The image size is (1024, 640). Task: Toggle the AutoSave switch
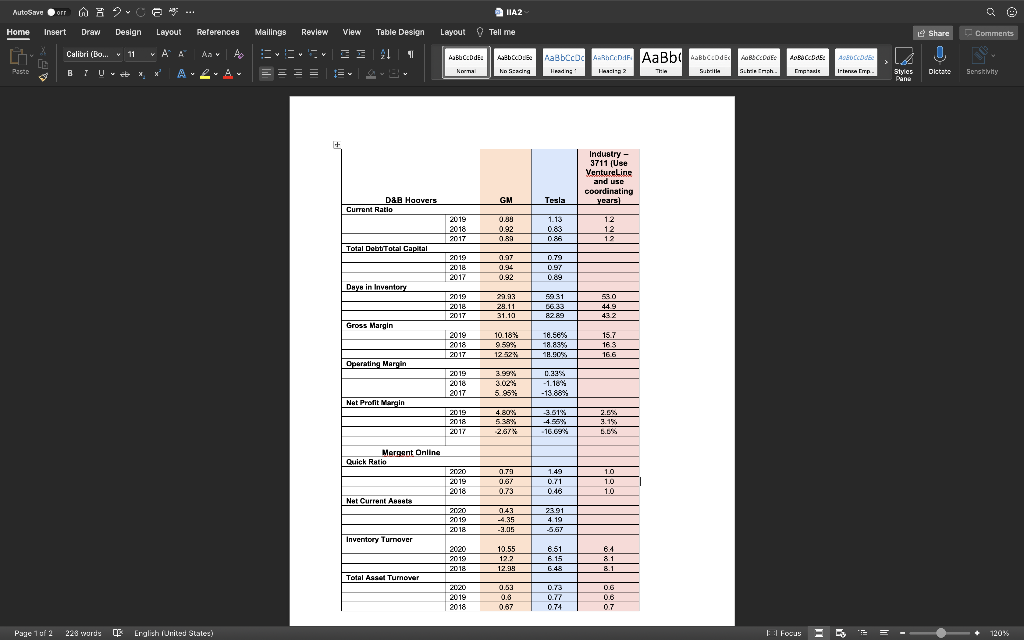tap(57, 12)
